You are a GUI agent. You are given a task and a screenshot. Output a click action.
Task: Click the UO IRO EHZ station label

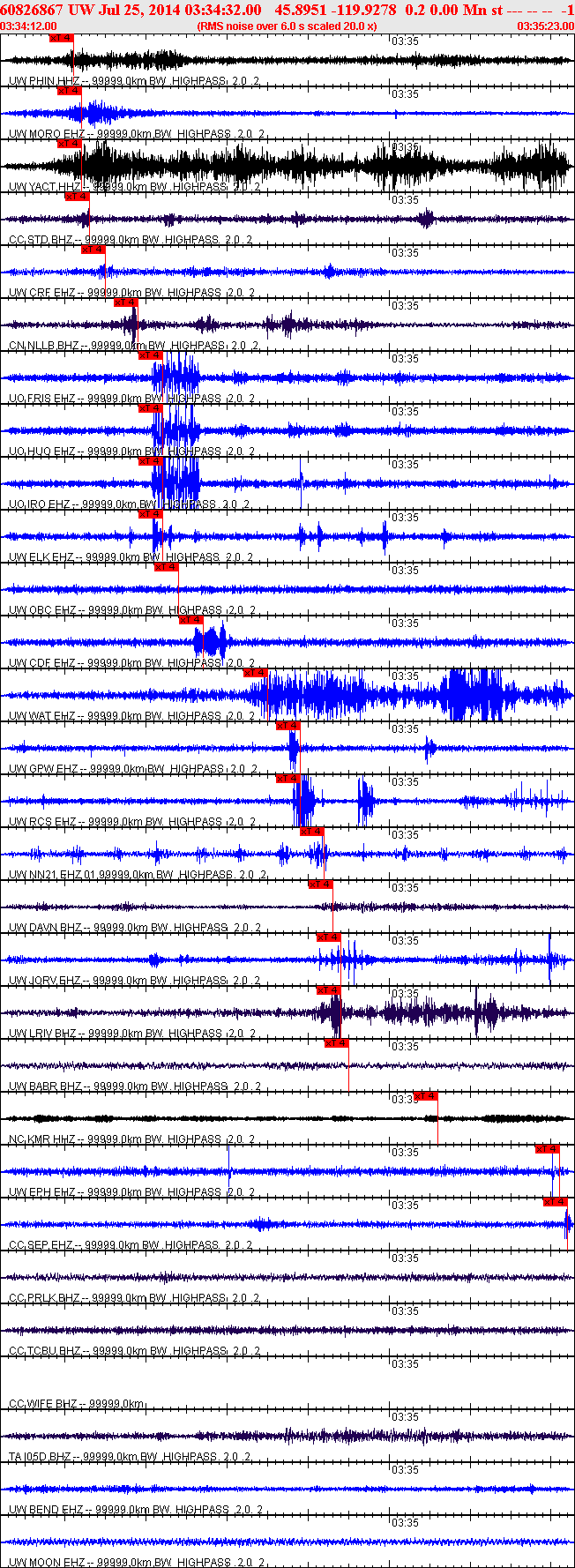(x=130, y=504)
